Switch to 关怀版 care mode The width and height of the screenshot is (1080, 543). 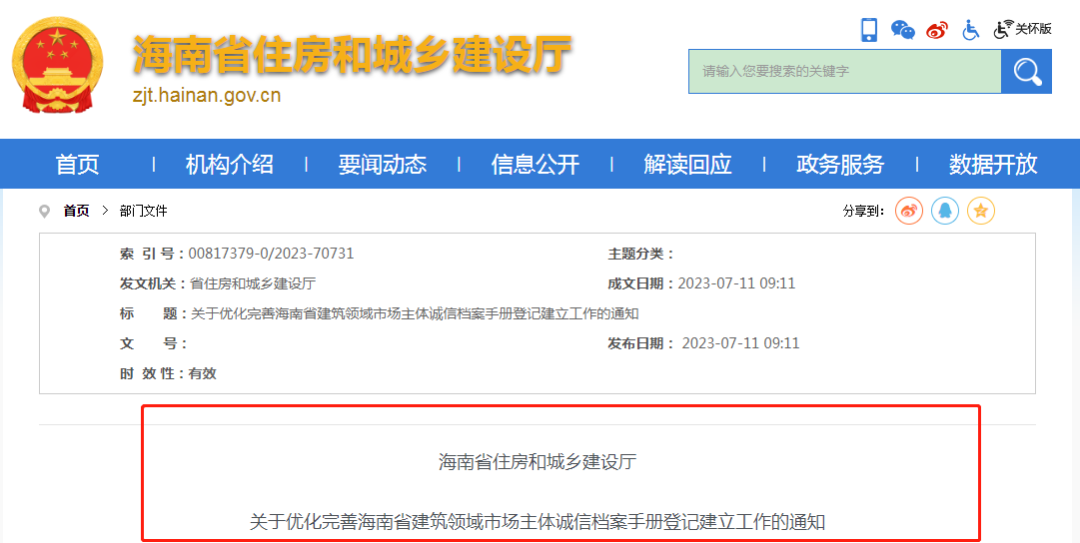(x=1023, y=29)
